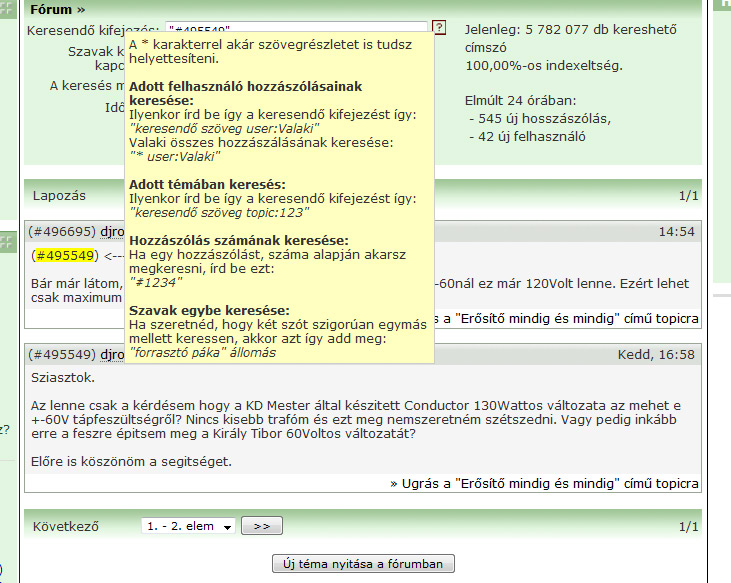Click the search expression input field
The width and height of the screenshot is (731, 583).
297,27
